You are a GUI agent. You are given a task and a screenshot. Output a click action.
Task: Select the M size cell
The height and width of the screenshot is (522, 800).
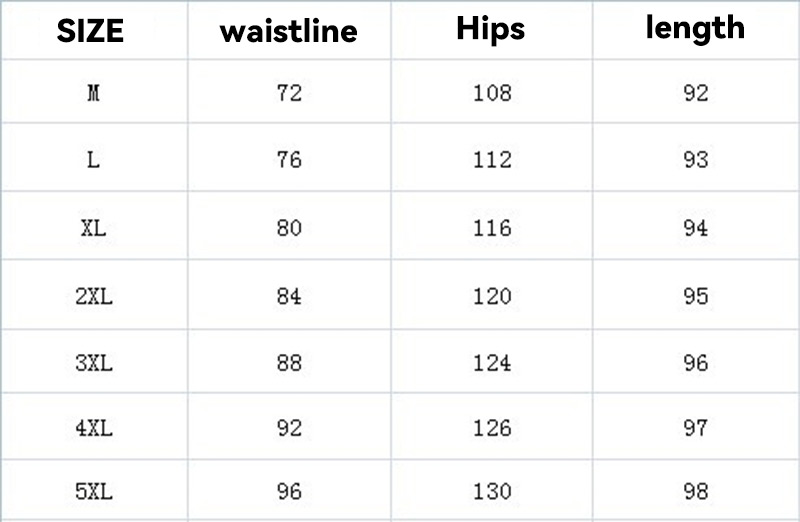(93, 94)
